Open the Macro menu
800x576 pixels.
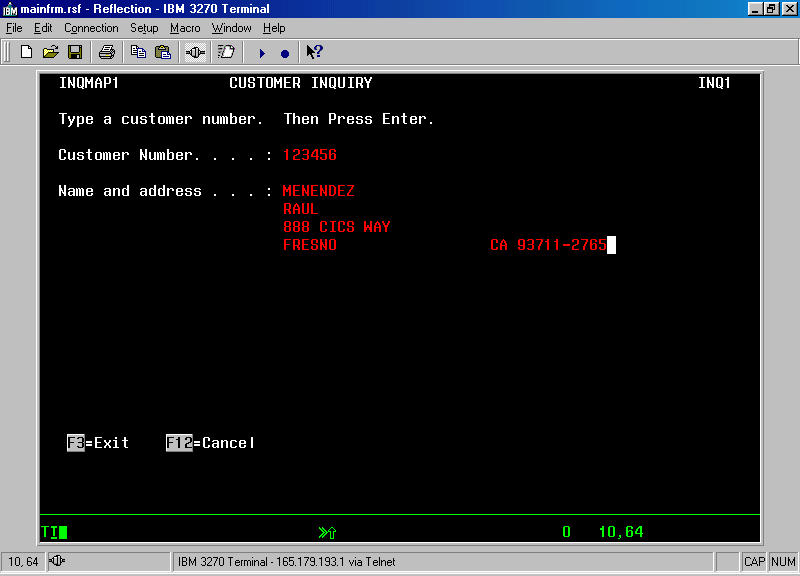point(185,28)
